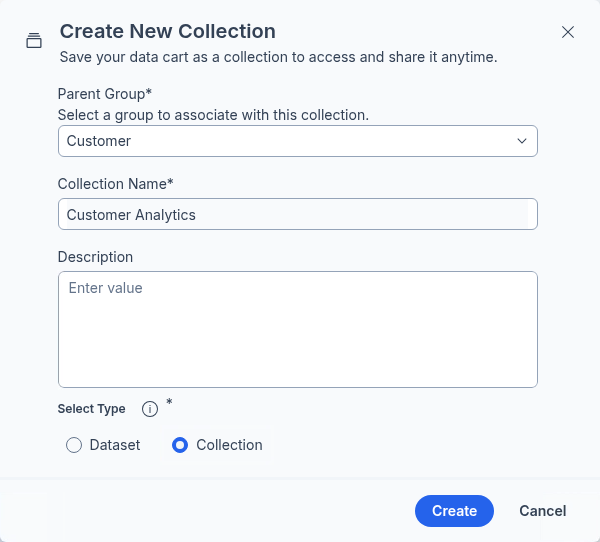Click the data cart subtitle text
This screenshot has width=600, height=542.
279,57
